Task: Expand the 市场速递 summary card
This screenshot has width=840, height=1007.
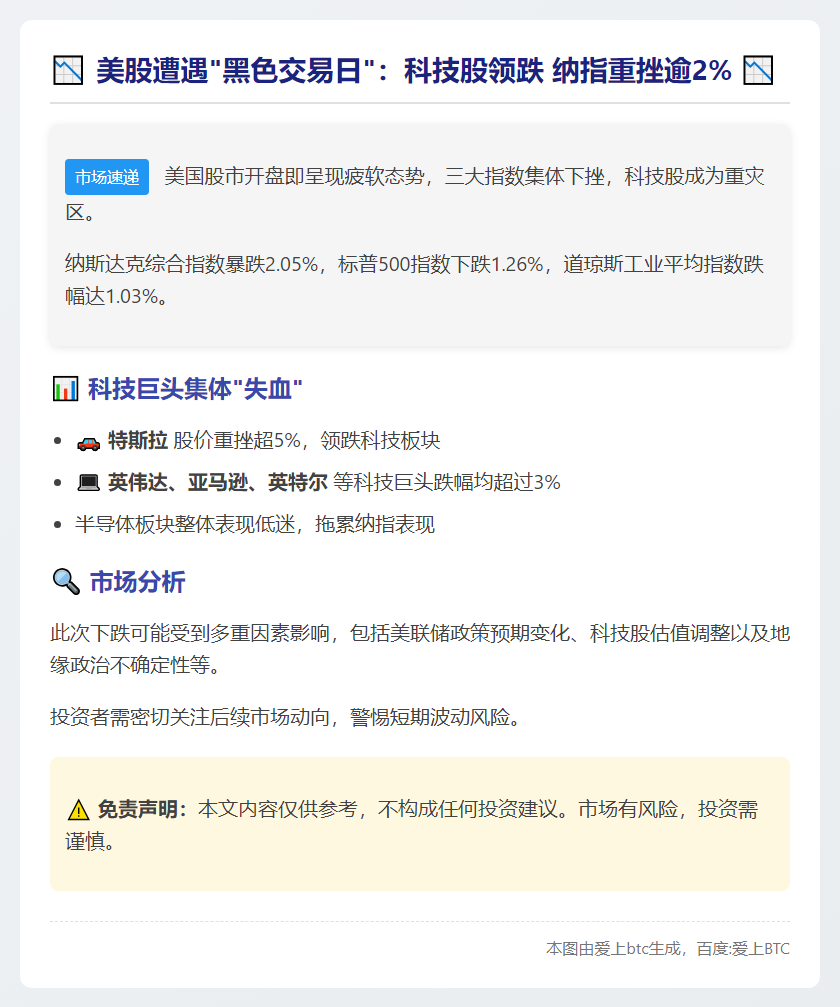Action: click(420, 234)
